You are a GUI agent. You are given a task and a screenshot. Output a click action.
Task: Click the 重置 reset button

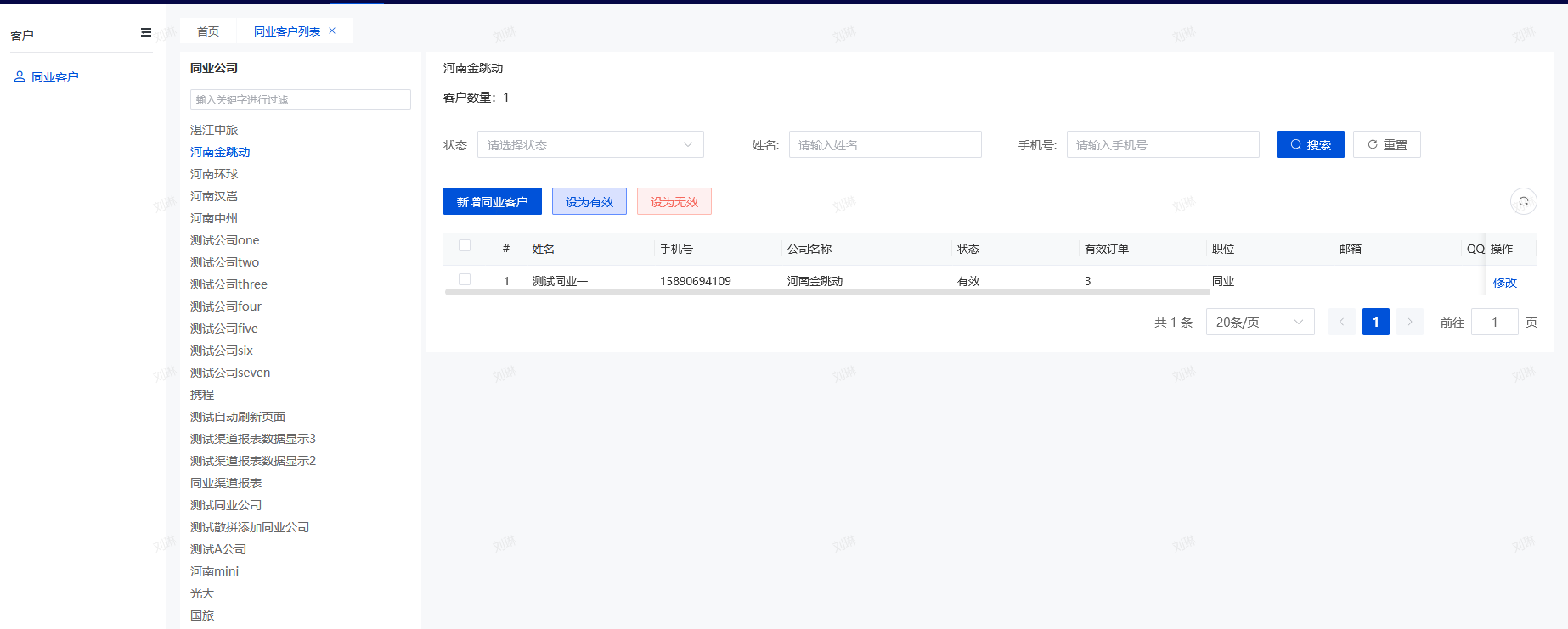[1386, 144]
